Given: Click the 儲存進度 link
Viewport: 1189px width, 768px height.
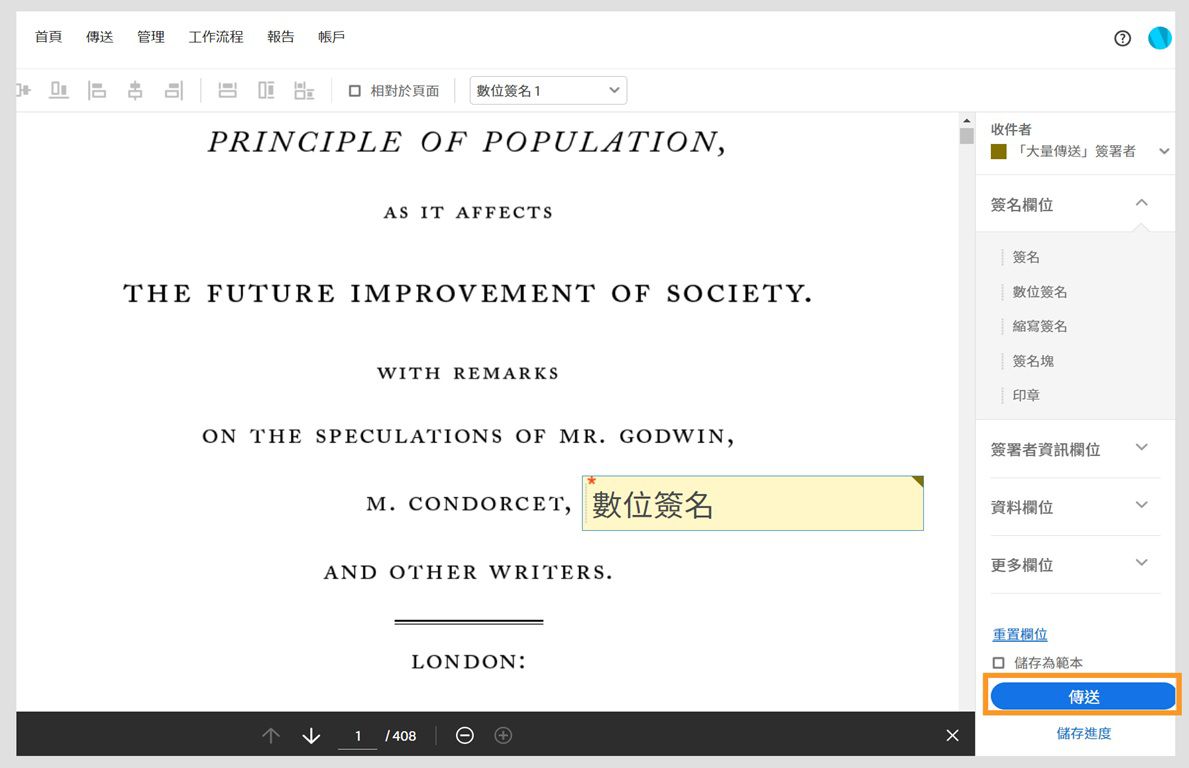Looking at the screenshot, I should coord(1084,733).
